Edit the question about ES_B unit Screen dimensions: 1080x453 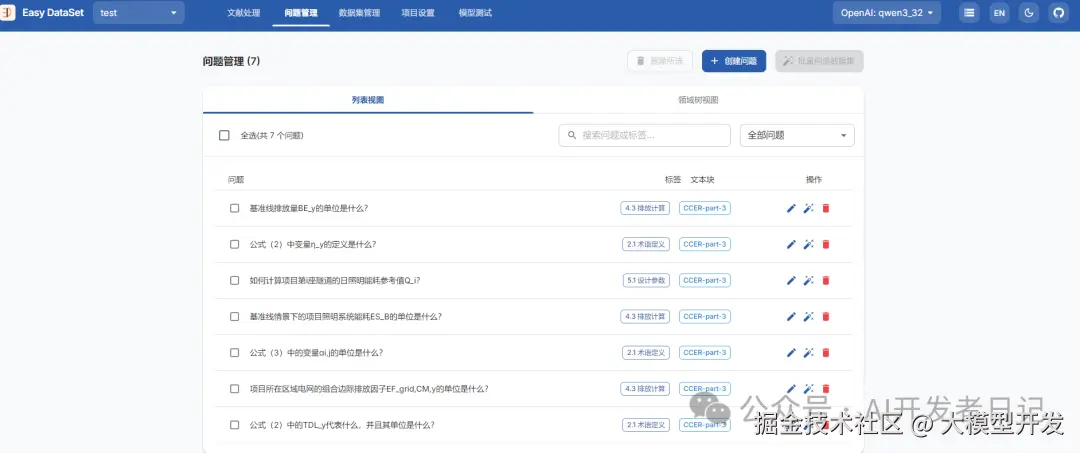791,316
